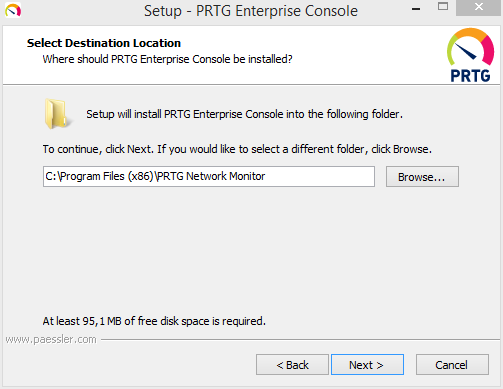Click the large PRTG gauge logo graphic

point(470,47)
